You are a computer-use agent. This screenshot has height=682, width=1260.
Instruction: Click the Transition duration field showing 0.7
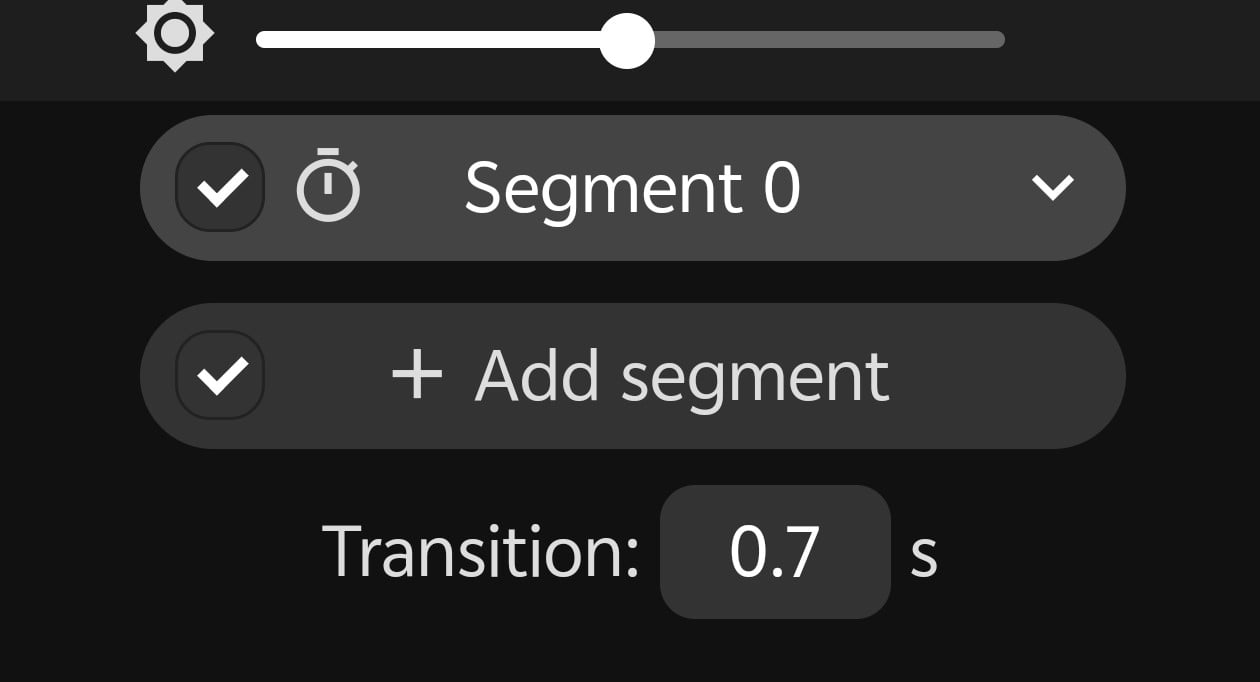[775, 551]
